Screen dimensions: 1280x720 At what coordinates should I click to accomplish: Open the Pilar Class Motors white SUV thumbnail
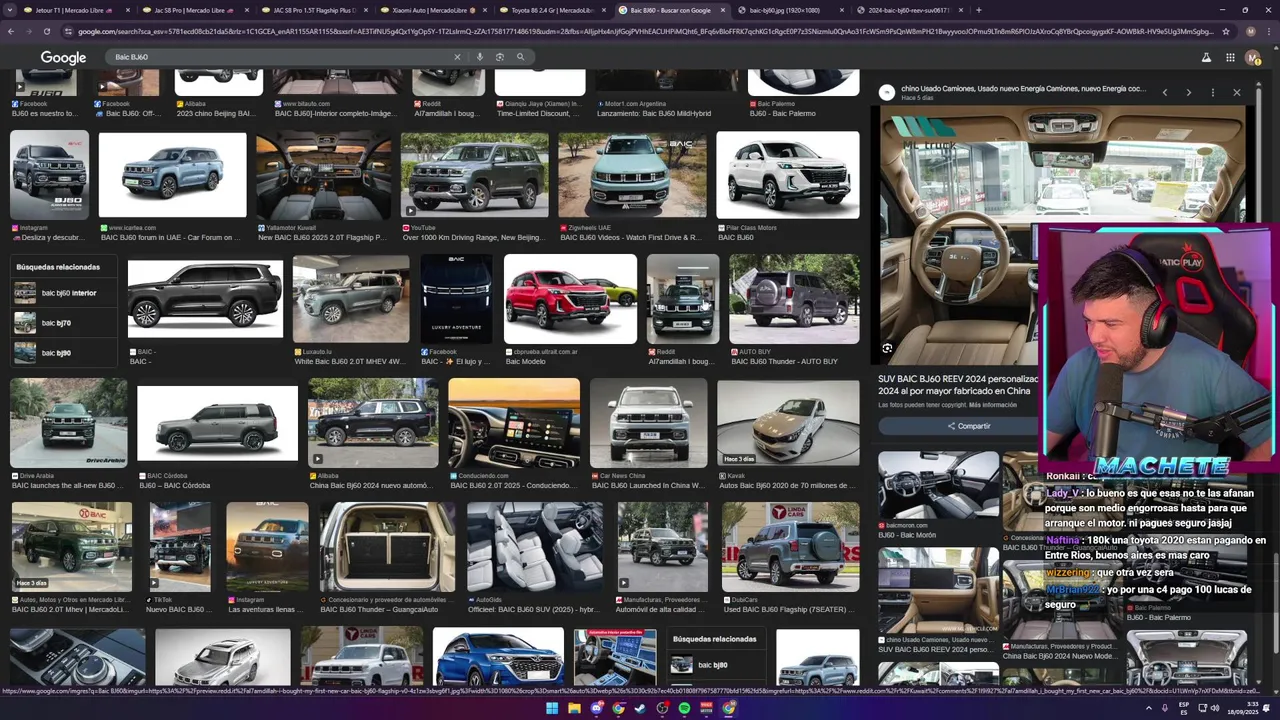[x=787, y=175]
